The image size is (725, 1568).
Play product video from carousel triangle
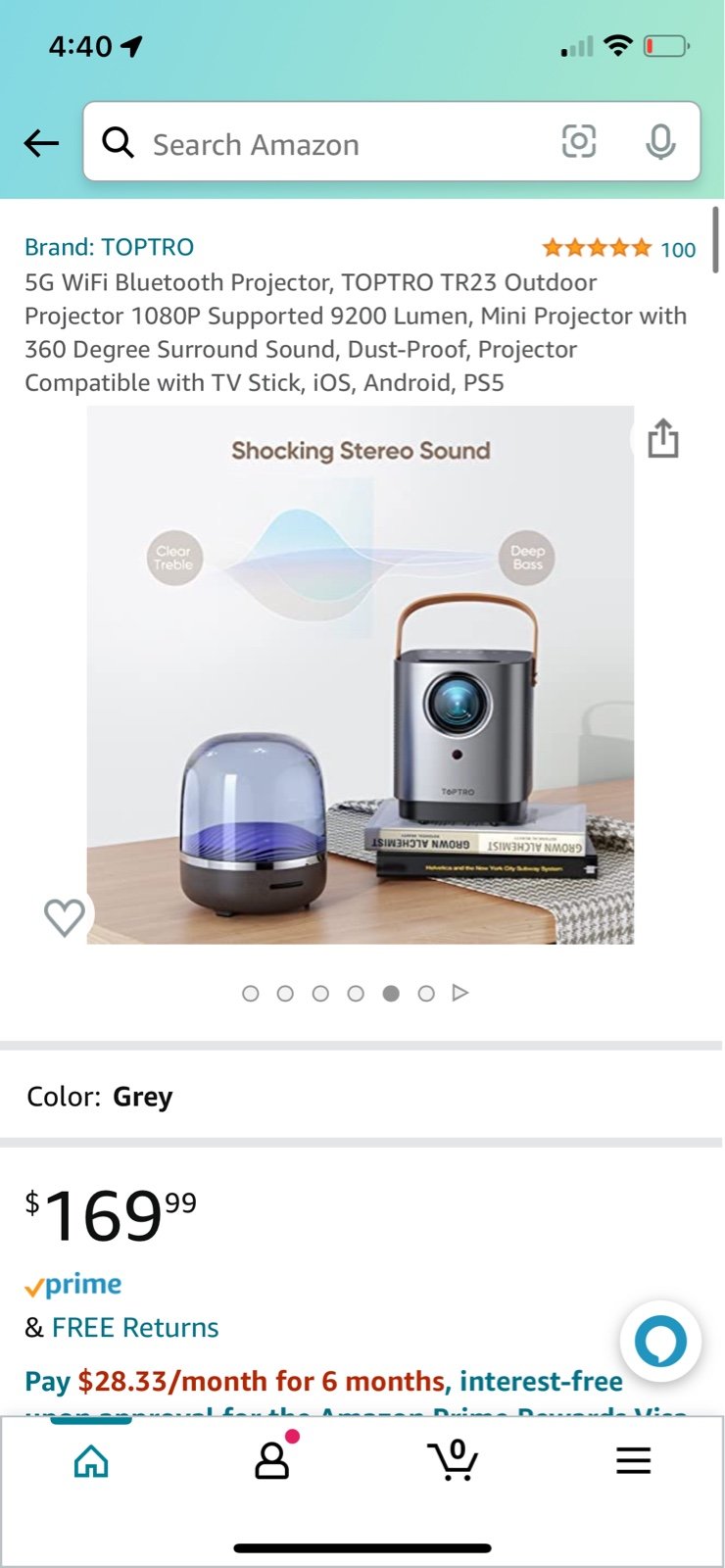(460, 994)
